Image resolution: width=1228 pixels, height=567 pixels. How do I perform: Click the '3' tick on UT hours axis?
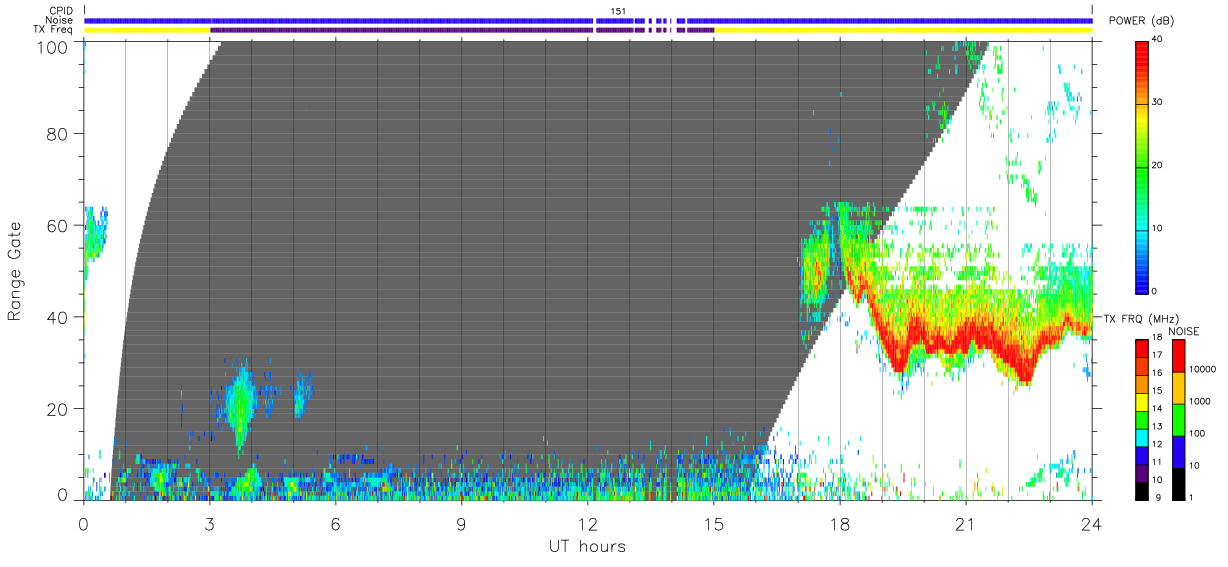pyautogui.click(x=209, y=524)
